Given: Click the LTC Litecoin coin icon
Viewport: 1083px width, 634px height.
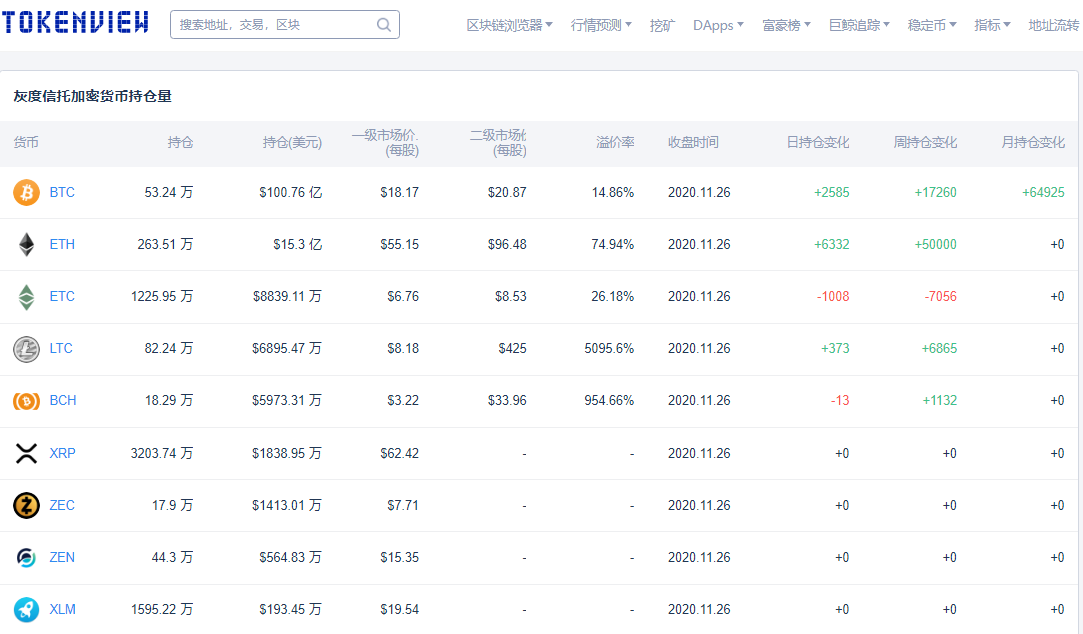Looking at the screenshot, I should (x=26, y=349).
